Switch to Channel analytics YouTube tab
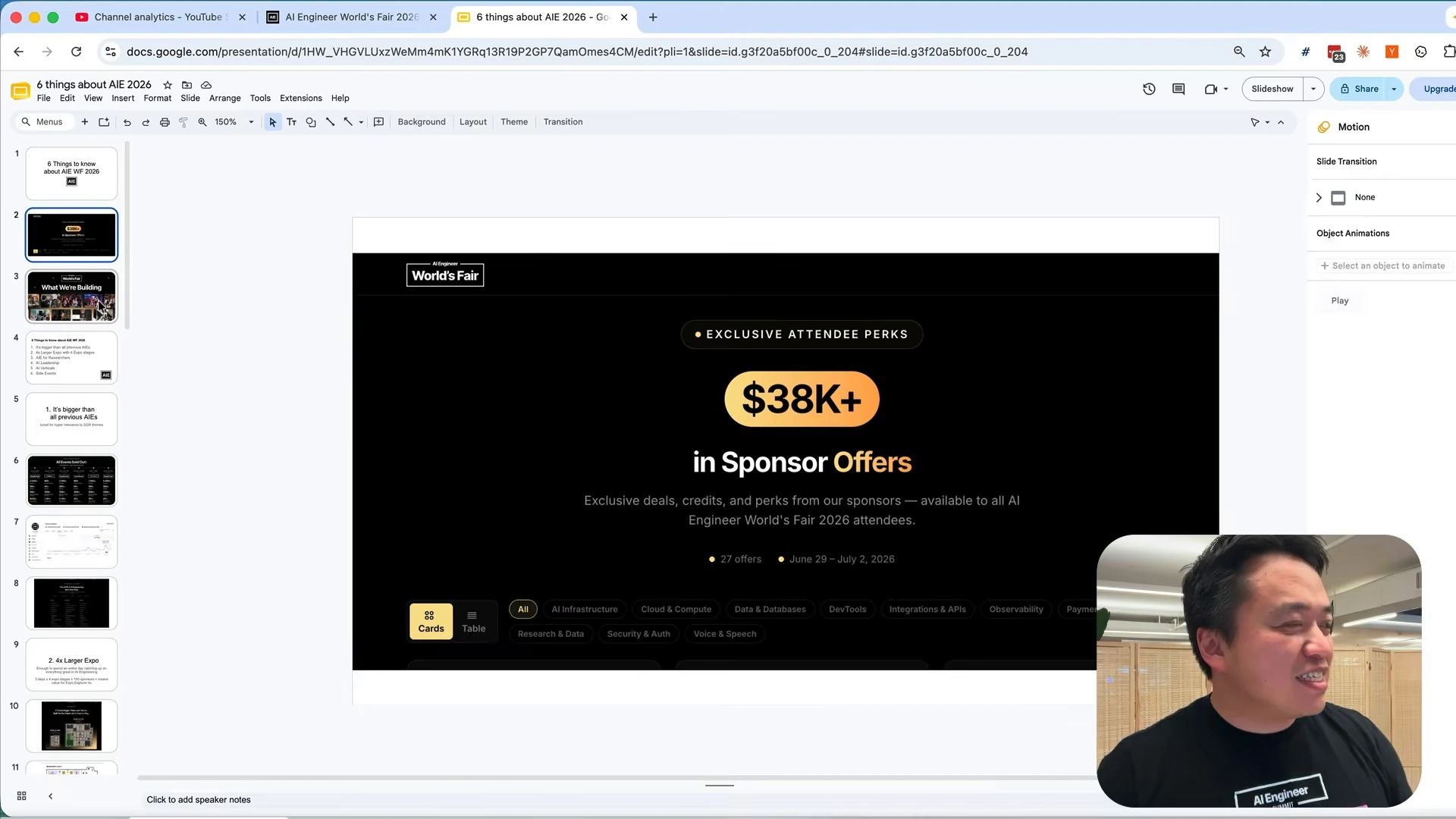 158,17
